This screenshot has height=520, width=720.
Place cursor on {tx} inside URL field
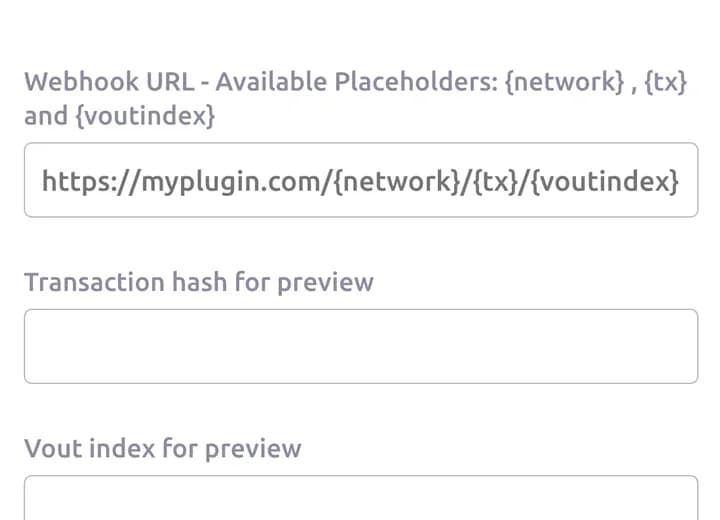click(495, 181)
